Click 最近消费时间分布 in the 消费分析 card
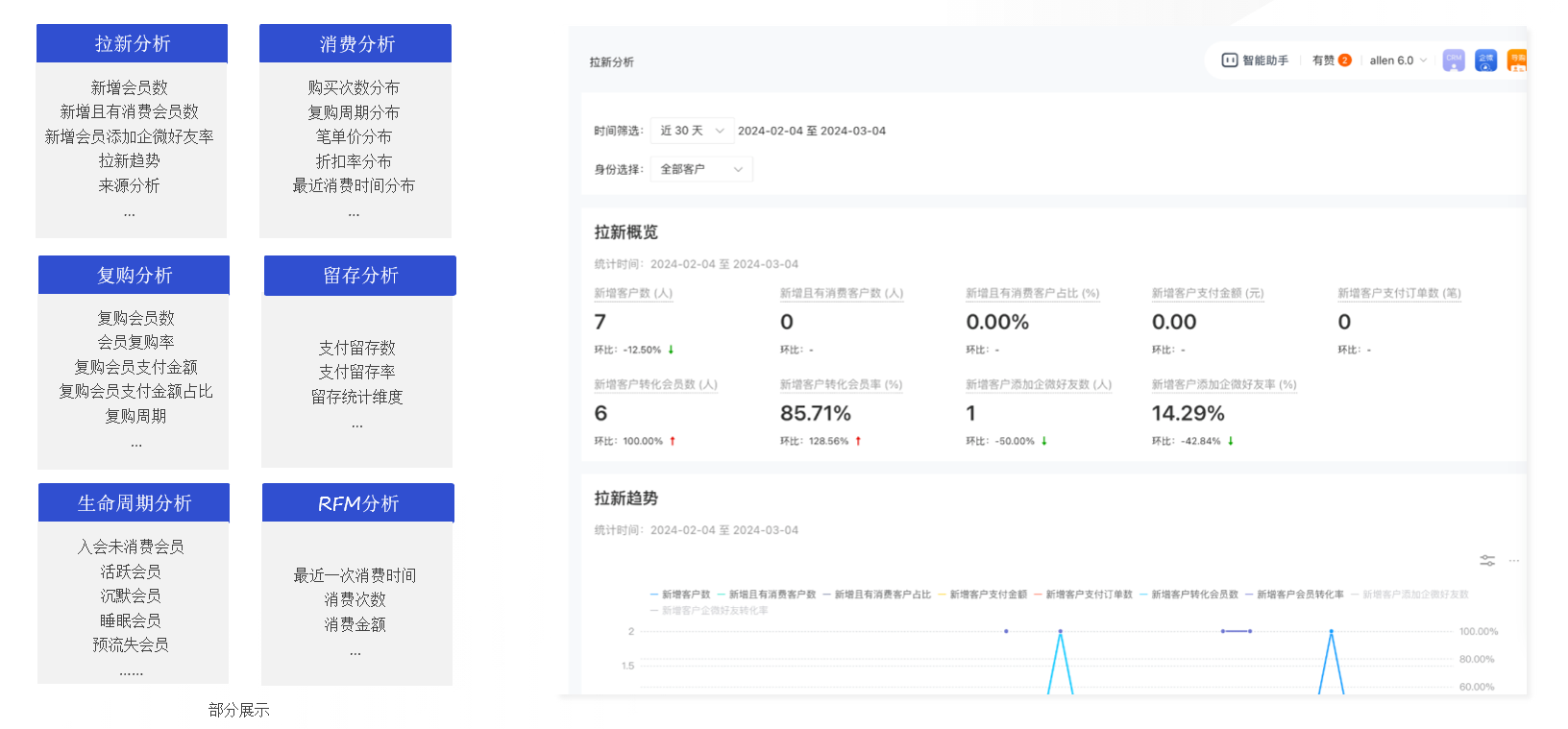Image resolution: width=1568 pixels, height=729 pixels. pos(354,185)
